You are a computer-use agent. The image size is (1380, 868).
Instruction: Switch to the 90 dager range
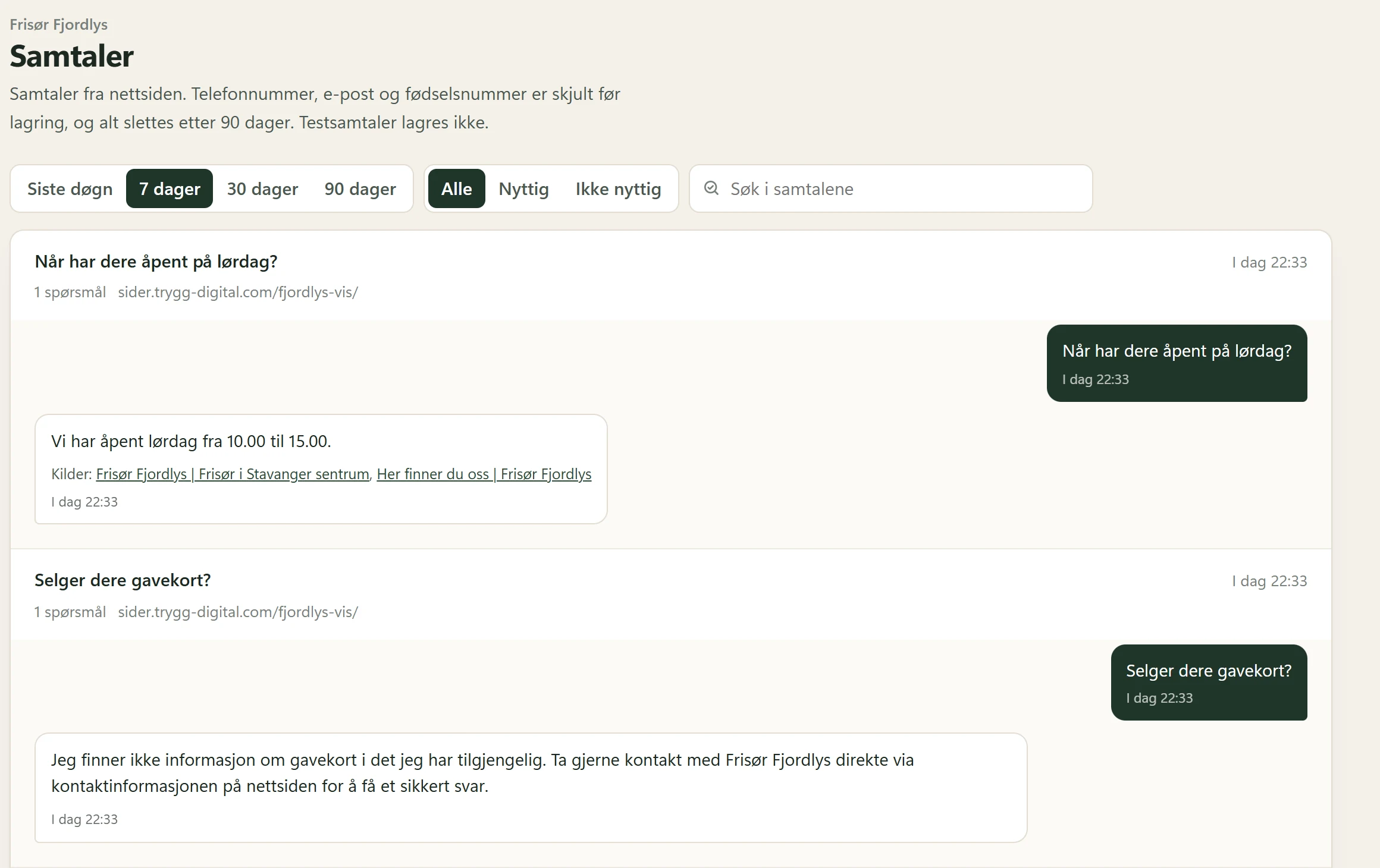360,188
